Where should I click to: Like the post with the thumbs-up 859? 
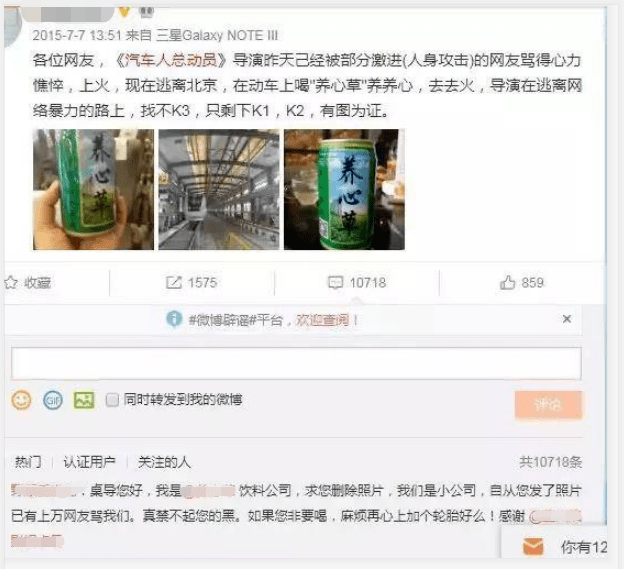(507, 282)
